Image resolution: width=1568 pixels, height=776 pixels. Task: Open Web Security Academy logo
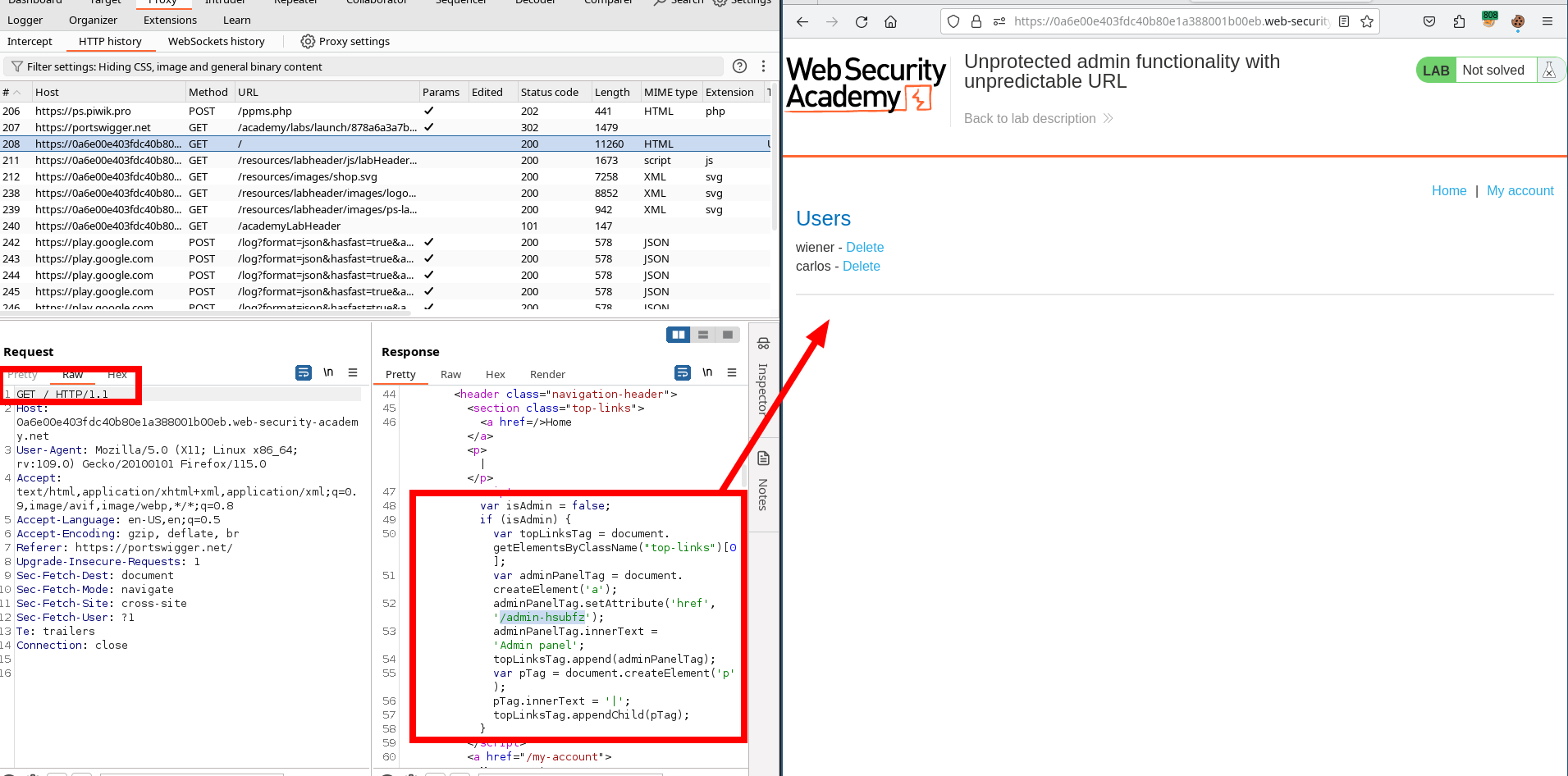coord(866,83)
